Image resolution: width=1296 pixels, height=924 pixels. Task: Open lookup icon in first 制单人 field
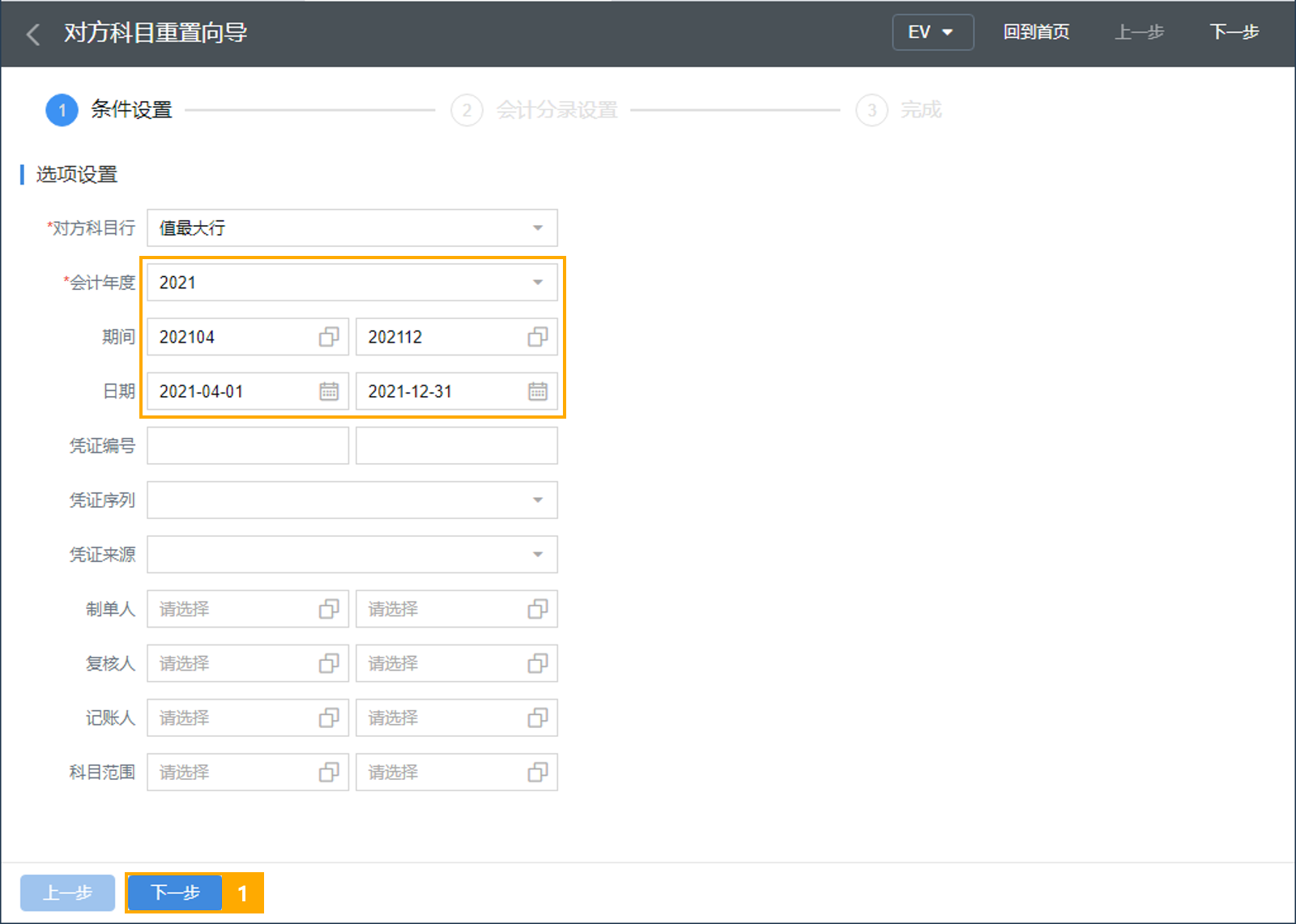pyautogui.click(x=329, y=609)
